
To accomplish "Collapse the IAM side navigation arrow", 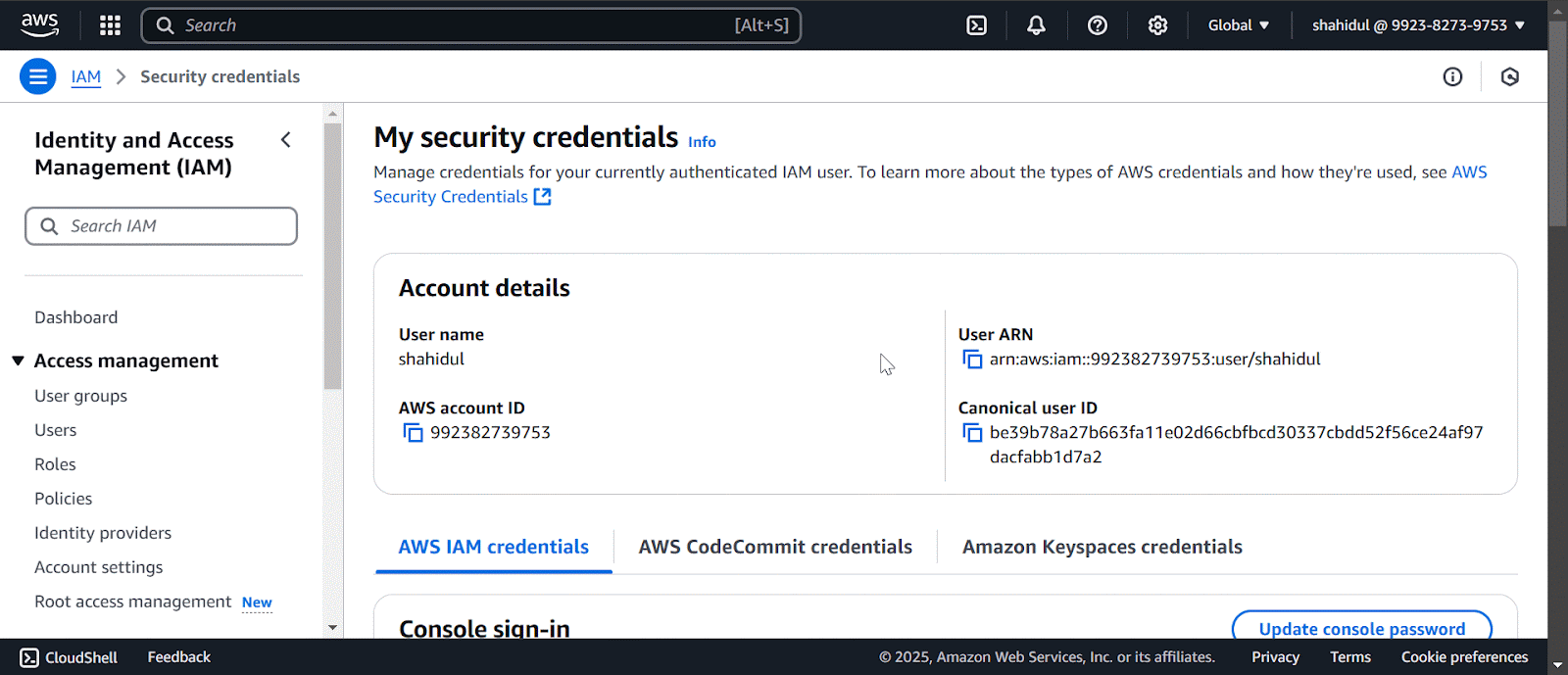I will click(x=285, y=140).
